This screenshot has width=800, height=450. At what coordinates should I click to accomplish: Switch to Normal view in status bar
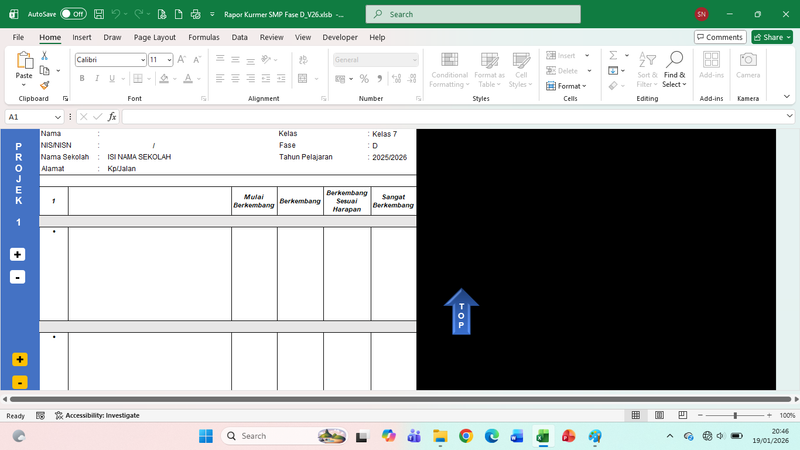(x=635, y=415)
